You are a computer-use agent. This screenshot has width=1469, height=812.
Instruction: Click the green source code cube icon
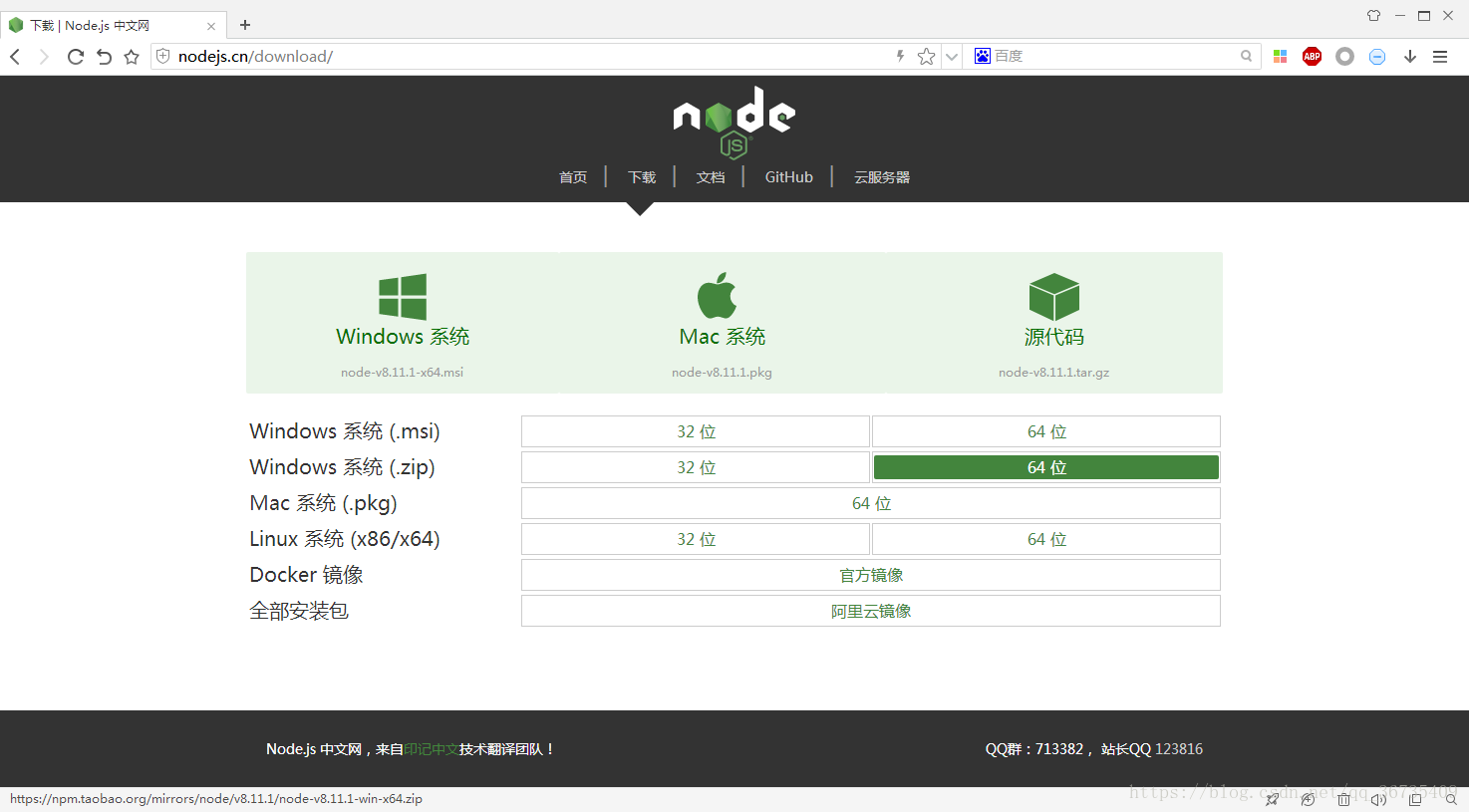(1054, 297)
